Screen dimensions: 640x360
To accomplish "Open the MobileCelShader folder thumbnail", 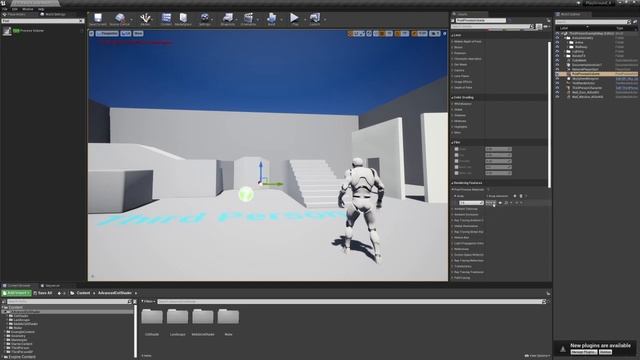I will click(203, 317).
